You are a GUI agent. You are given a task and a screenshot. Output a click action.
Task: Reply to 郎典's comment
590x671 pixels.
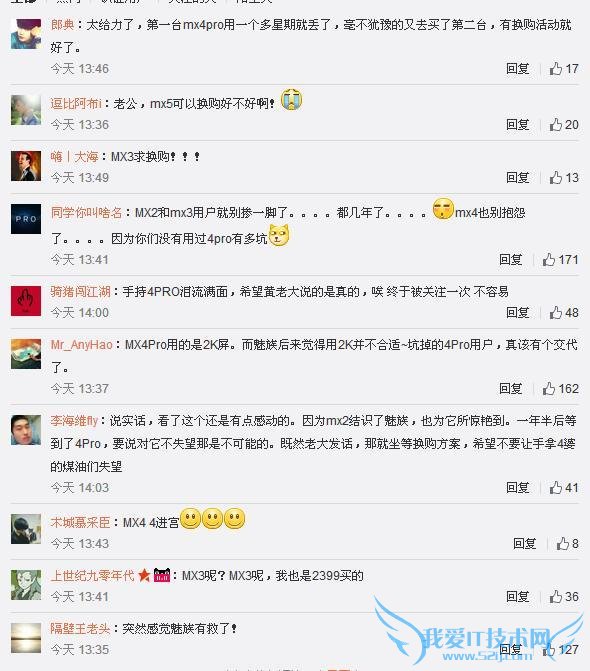518,68
